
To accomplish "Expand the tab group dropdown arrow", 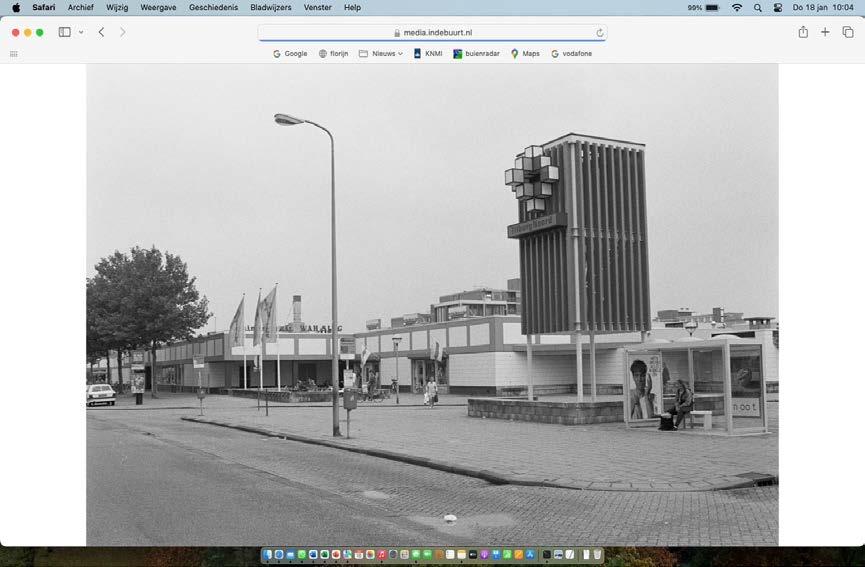I will [x=81, y=32].
